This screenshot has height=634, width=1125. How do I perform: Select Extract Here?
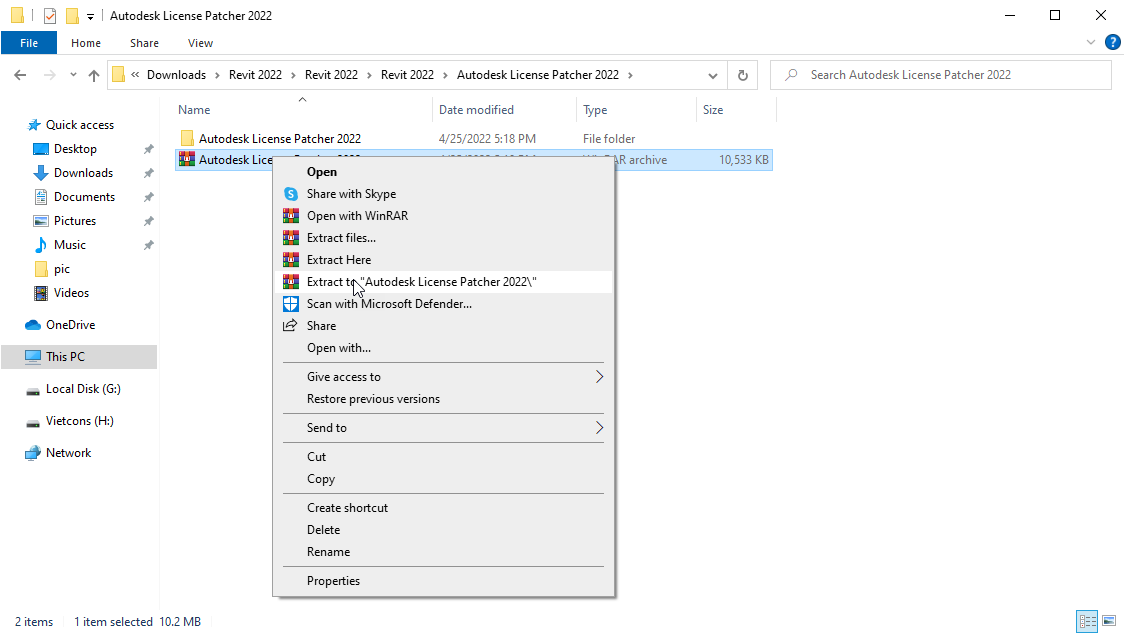339,260
